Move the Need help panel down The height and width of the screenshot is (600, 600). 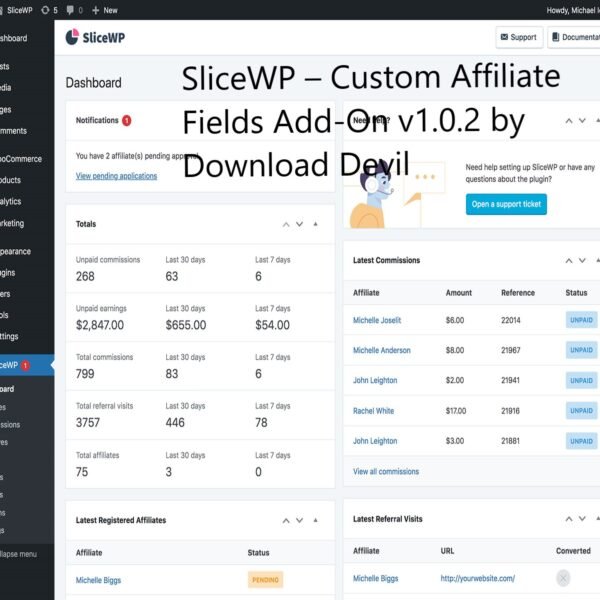click(582, 121)
